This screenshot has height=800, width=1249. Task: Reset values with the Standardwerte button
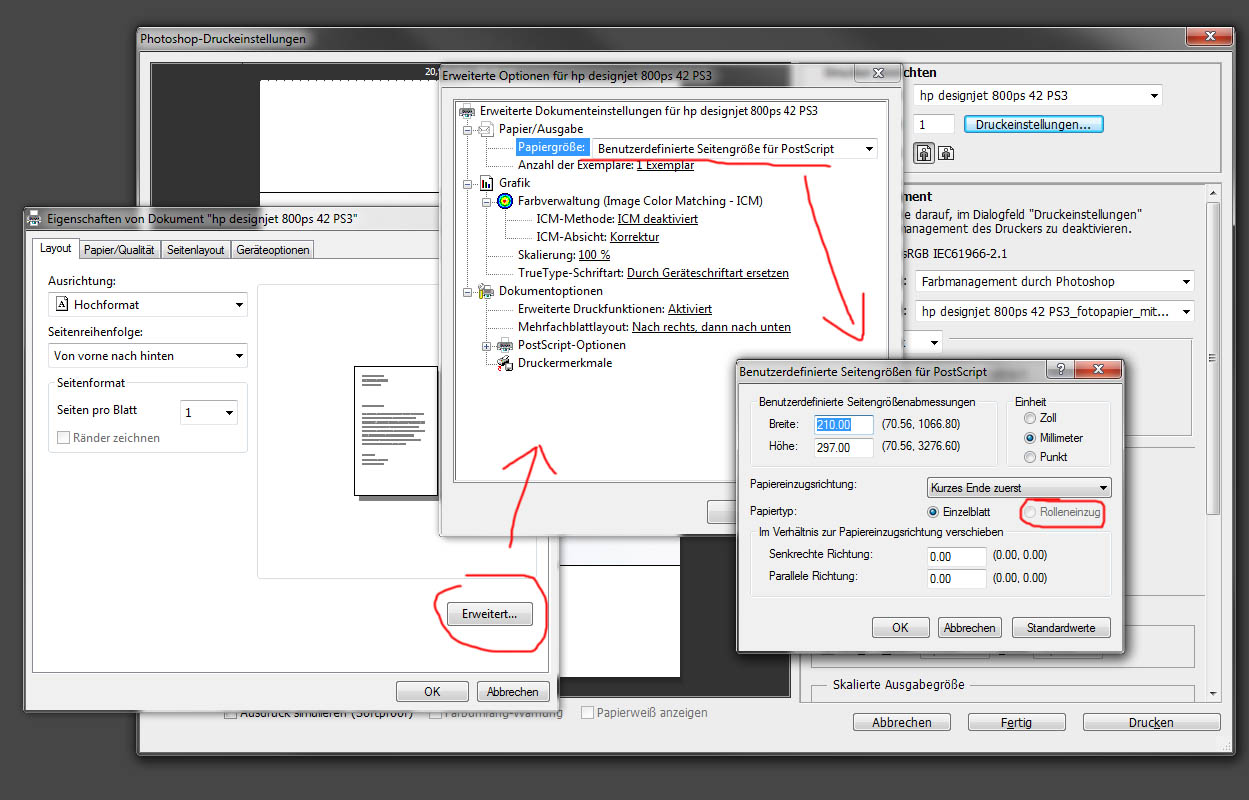coord(1061,628)
